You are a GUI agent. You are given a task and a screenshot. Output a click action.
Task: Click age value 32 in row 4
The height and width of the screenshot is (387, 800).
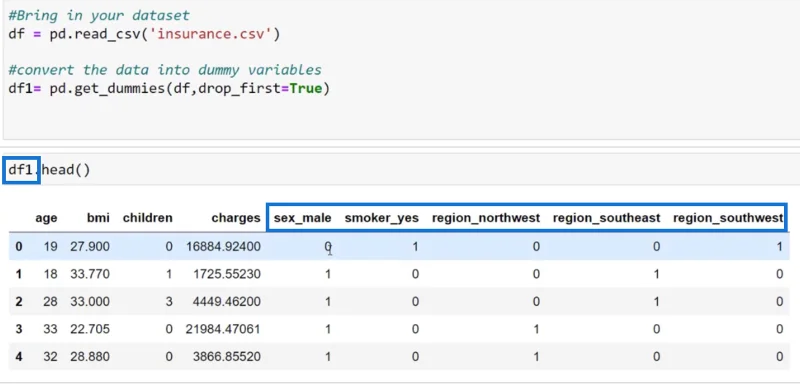pyautogui.click(x=51, y=357)
